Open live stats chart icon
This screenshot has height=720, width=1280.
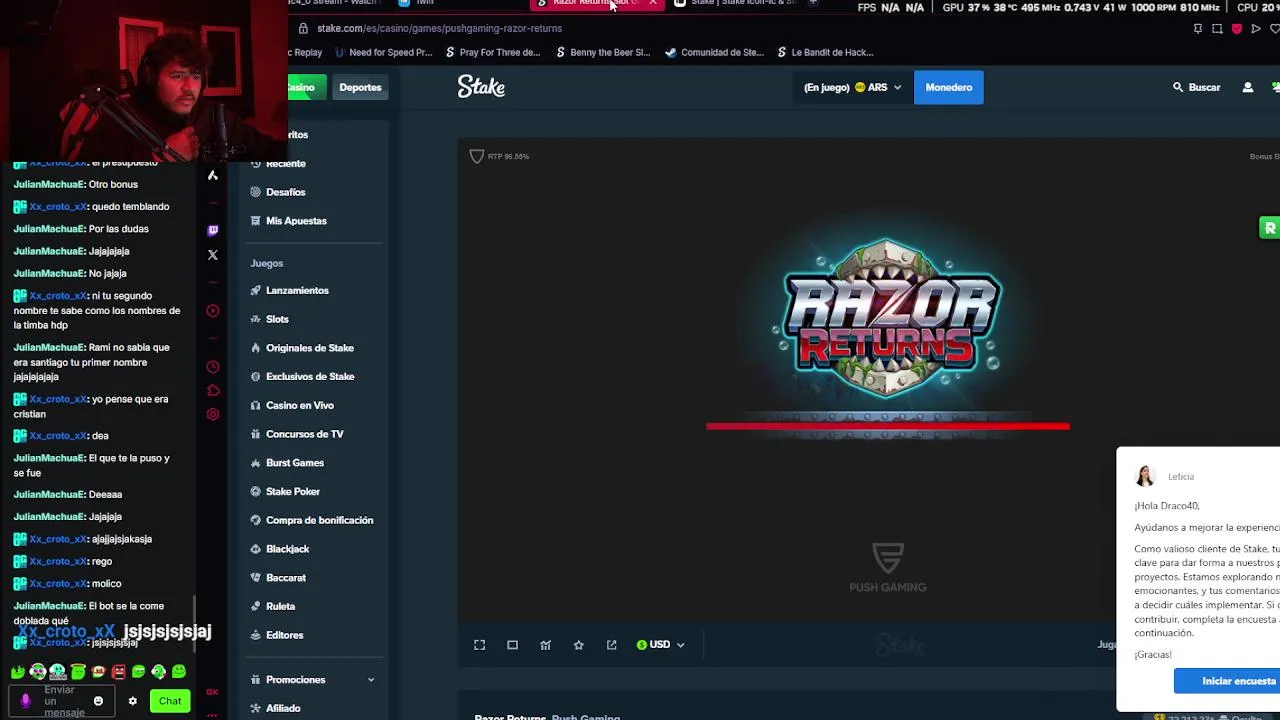[545, 645]
